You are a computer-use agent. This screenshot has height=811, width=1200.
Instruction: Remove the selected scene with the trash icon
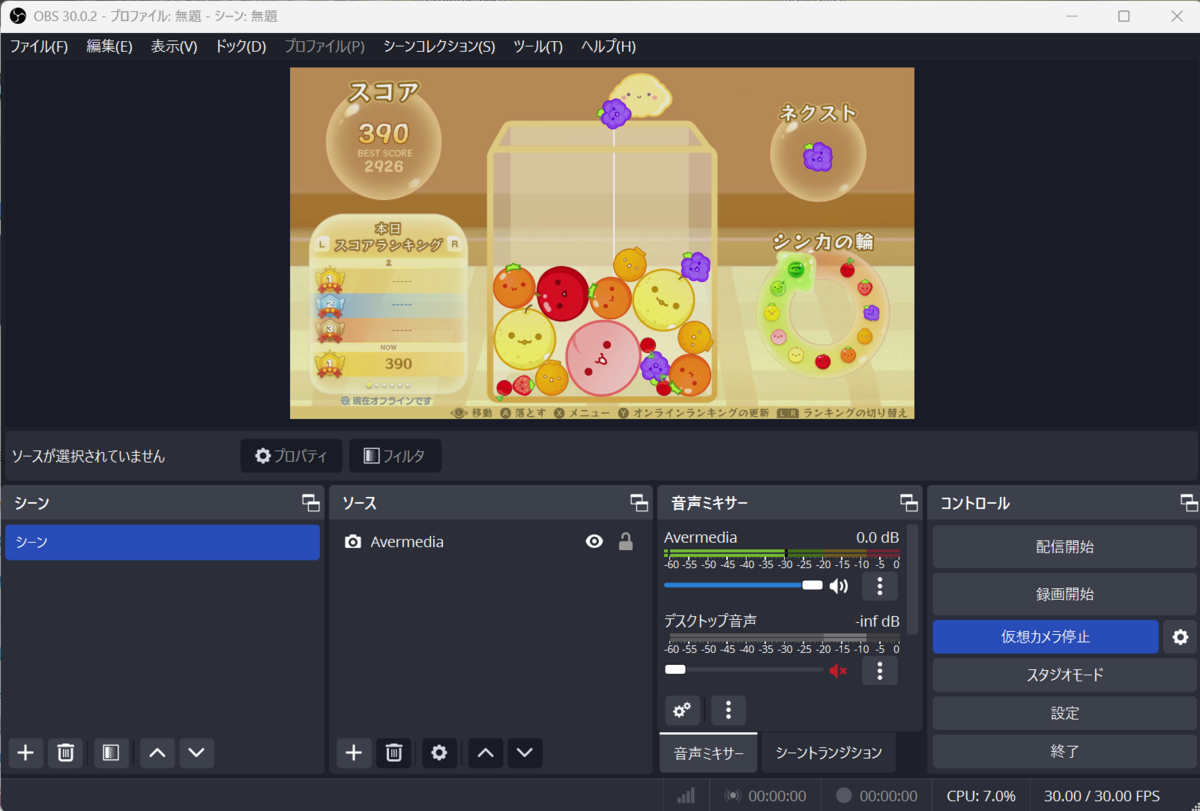point(65,752)
